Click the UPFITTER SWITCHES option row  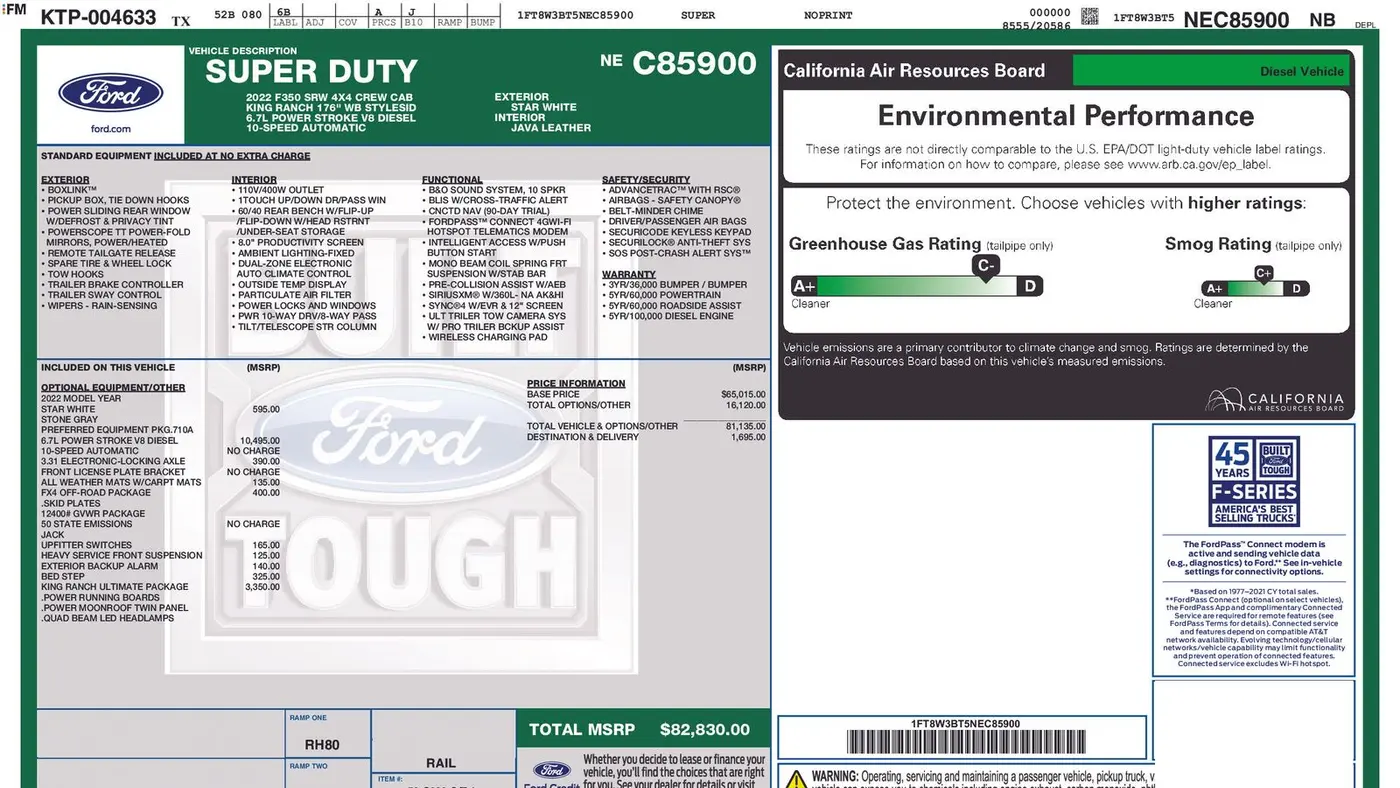[x=160, y=545]
